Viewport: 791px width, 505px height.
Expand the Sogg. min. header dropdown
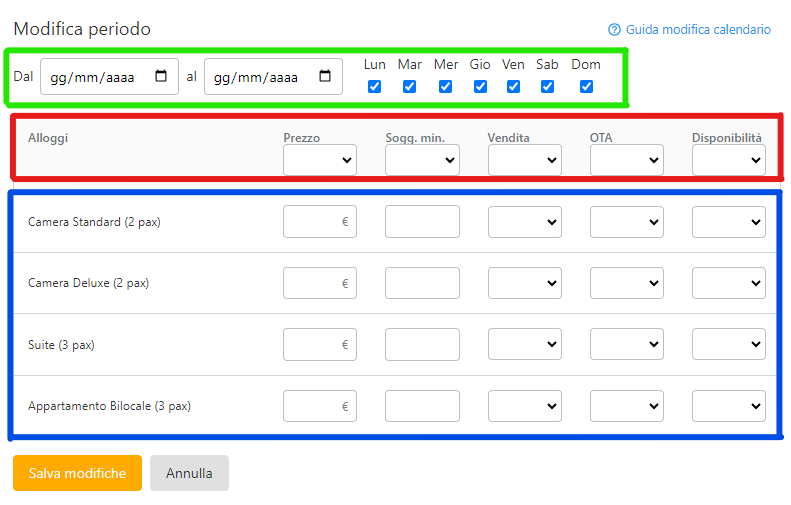pyautogui.click(x=422, y=160)
